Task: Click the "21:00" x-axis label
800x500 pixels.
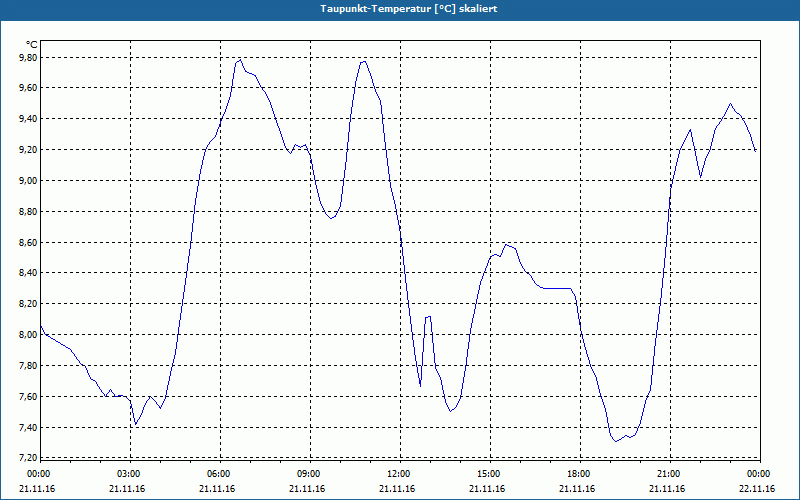Action: pyautogui.click(x=669, y=474)
